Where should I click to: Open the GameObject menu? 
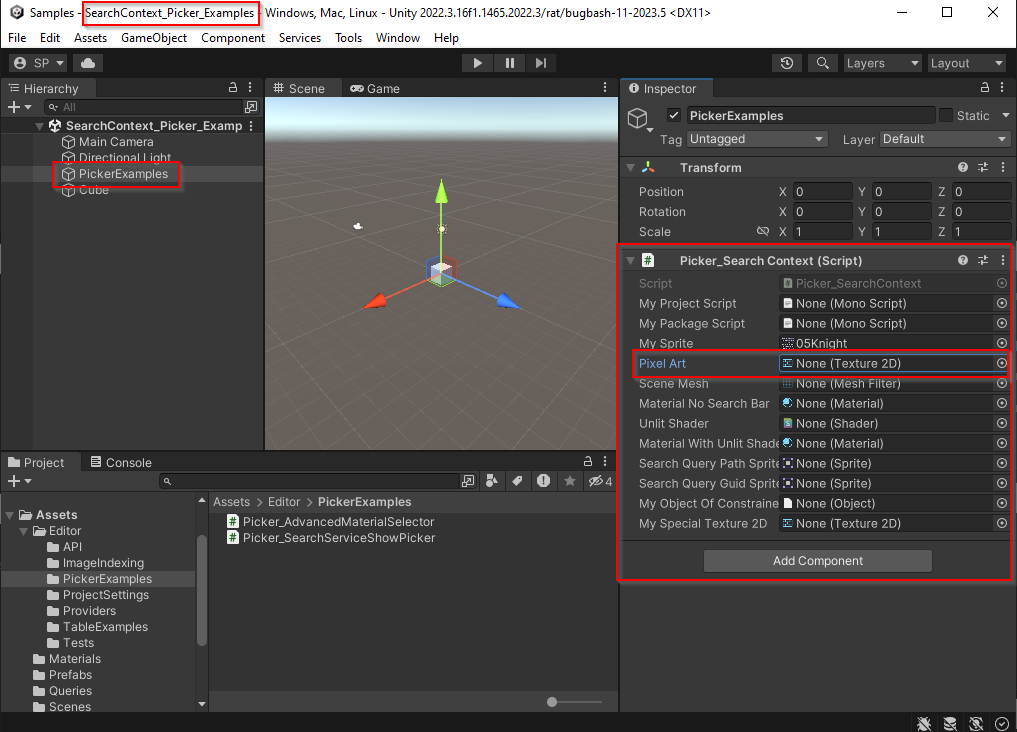(x=153, y=38)
